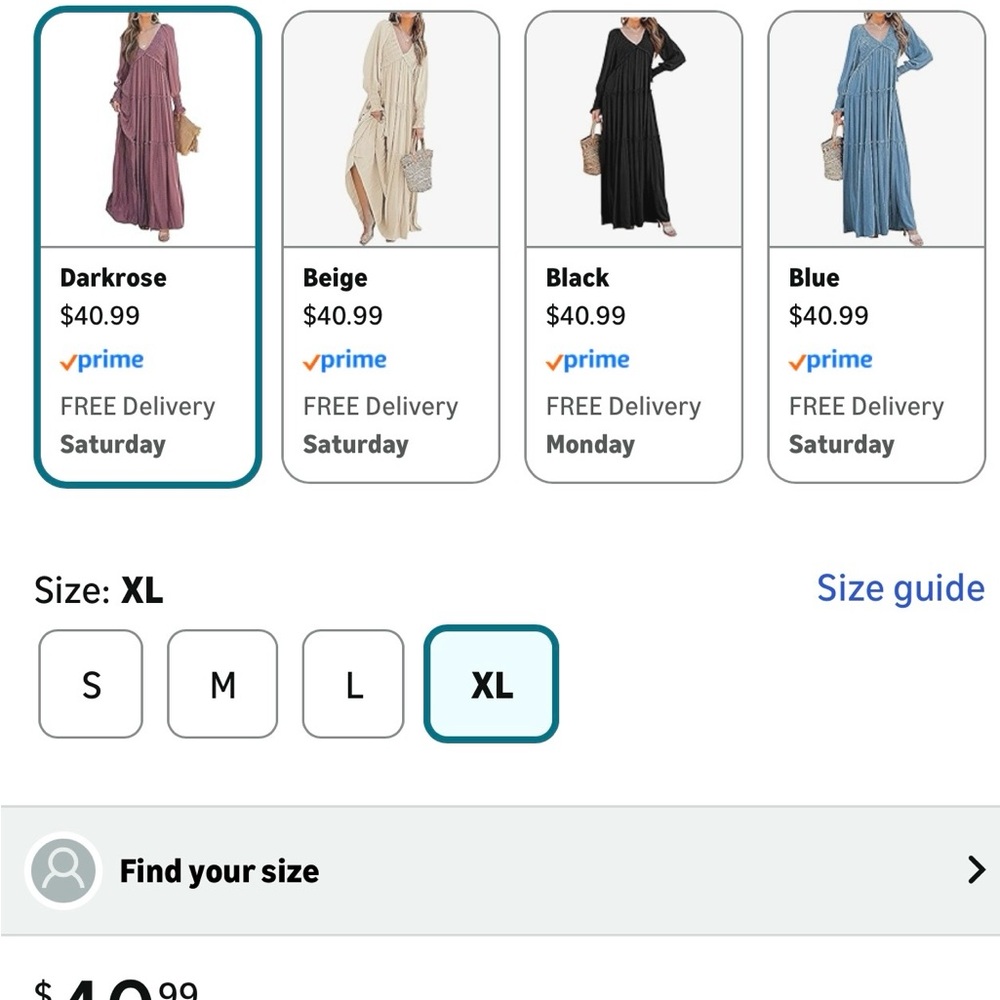Click the Blue dress thumbnail image
The image size is (1000, 1000).
(876, 129)
